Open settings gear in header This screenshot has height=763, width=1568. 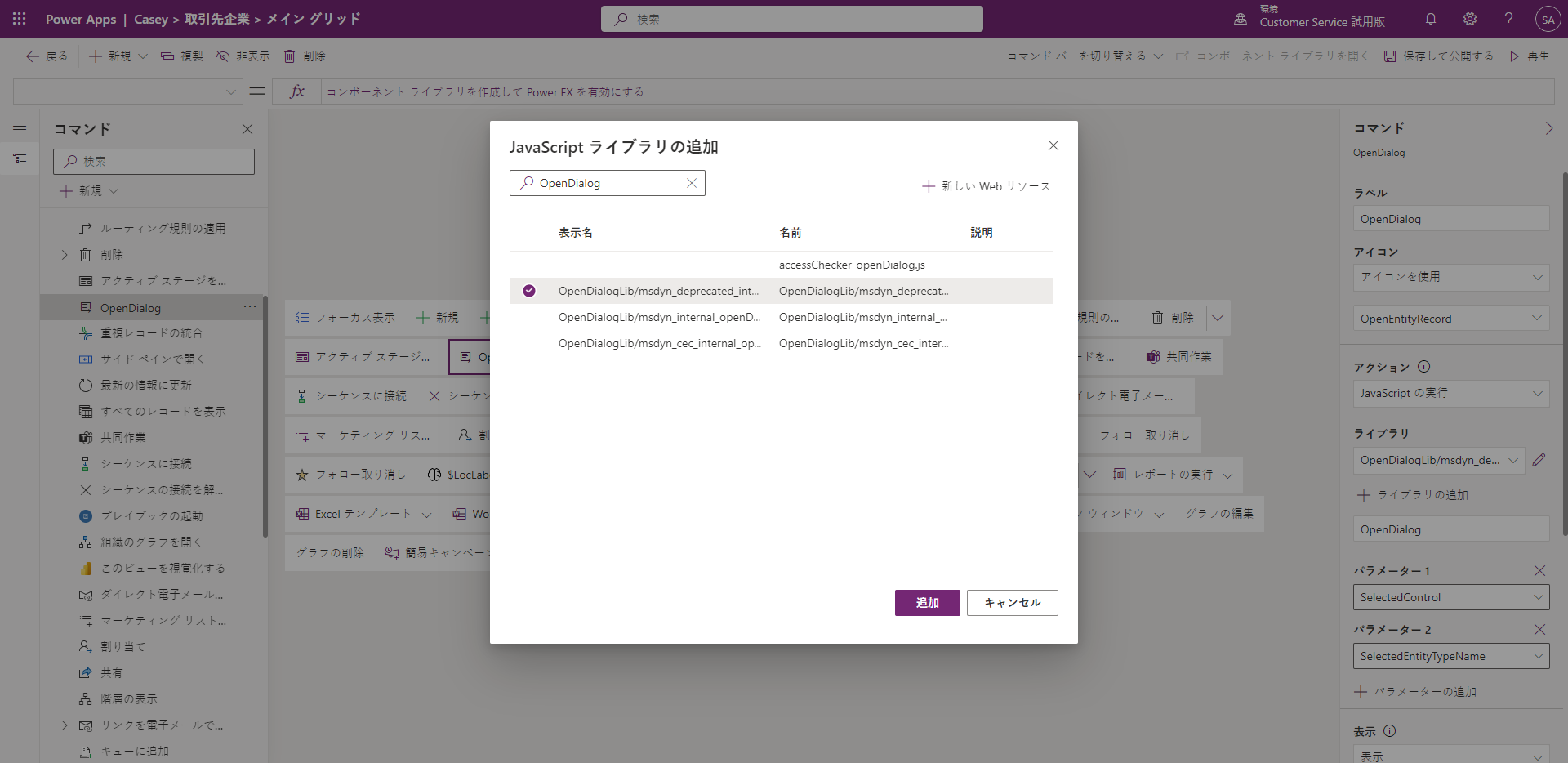tap(1470, 19)
